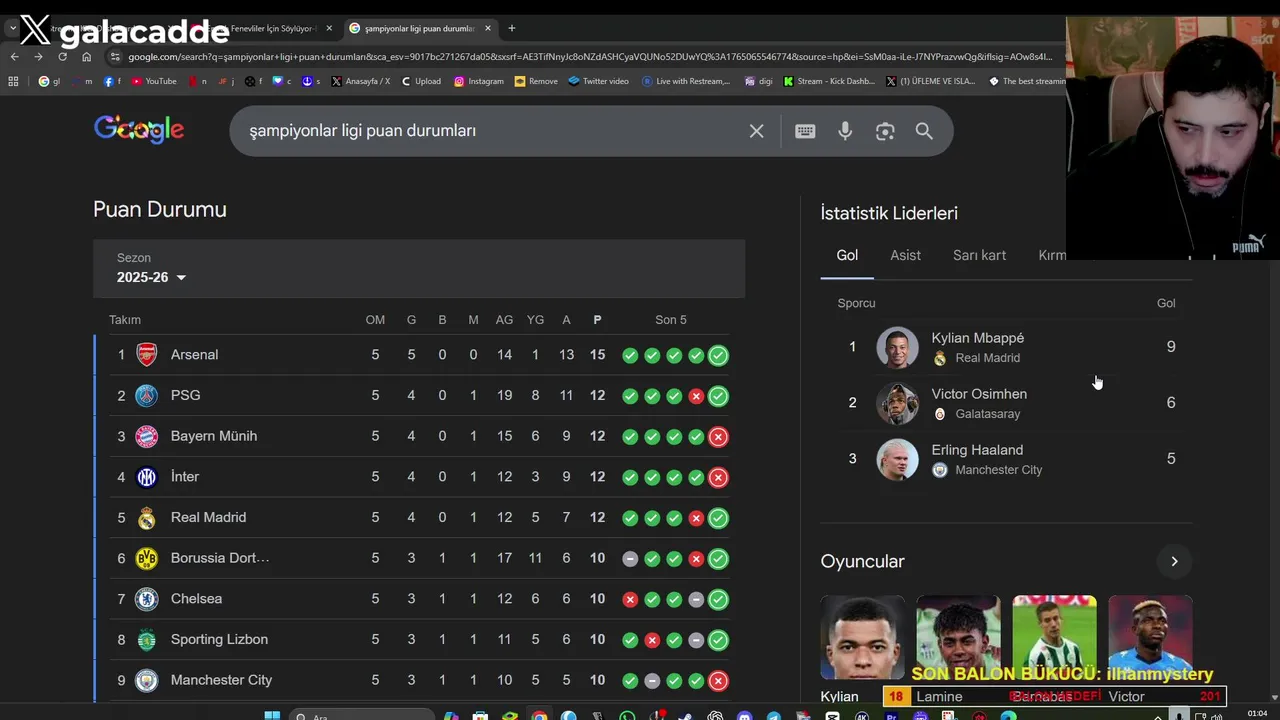
Task: Open the Sporting Lizbon team row
Action: point(419,640)
